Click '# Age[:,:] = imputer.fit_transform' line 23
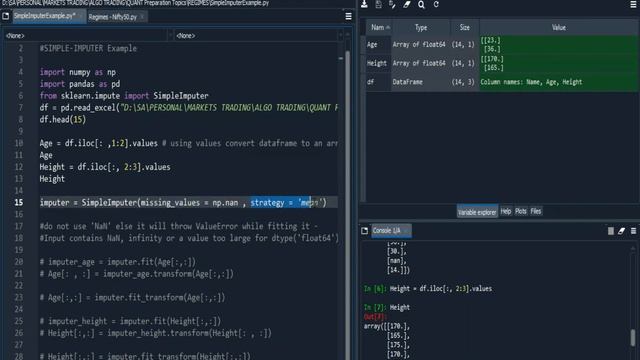 132,298
